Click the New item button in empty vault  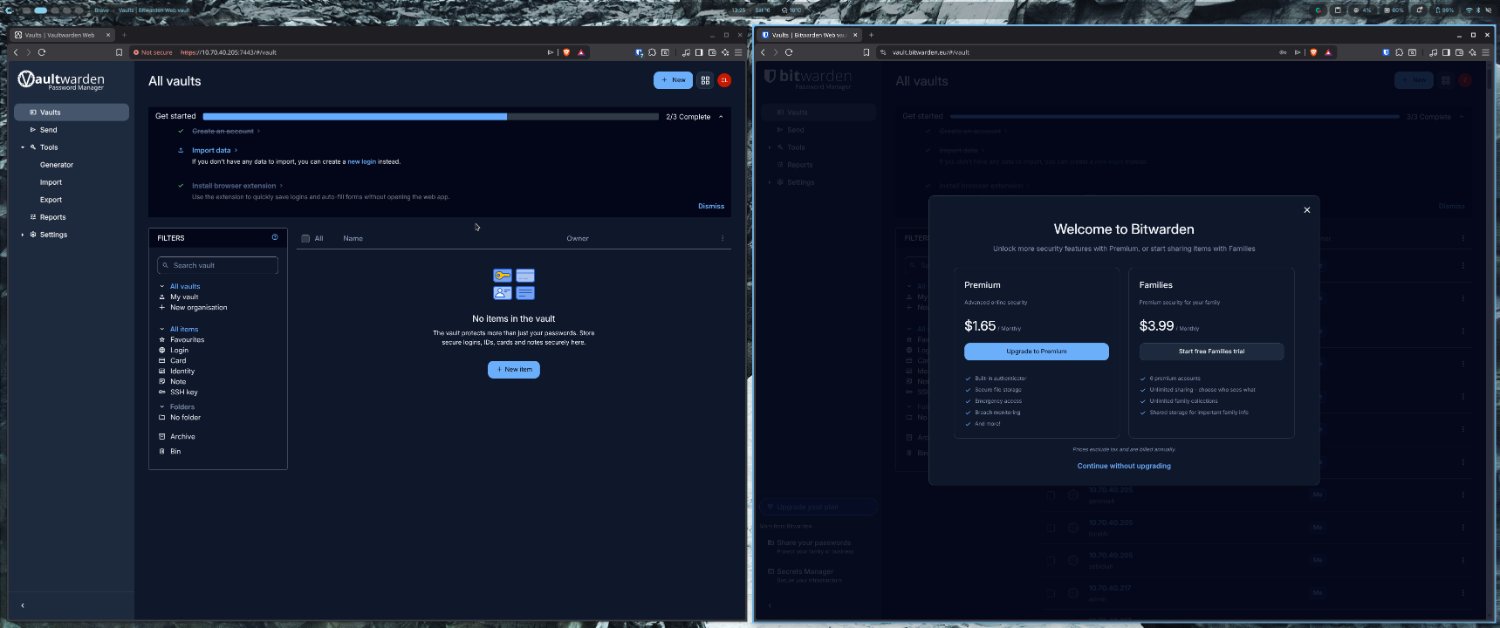tap(514, 369)
